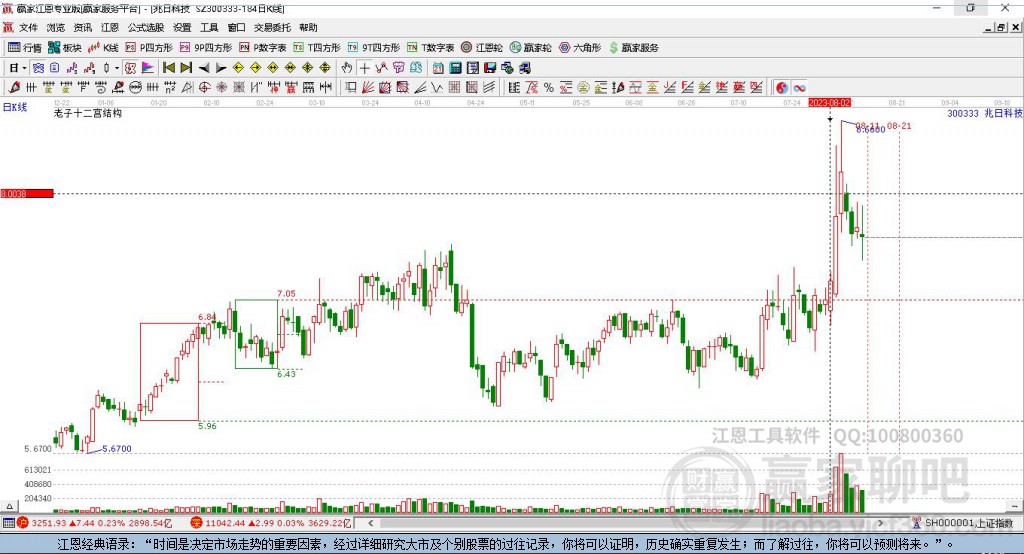Screen dimensions: 1024x554
Task: Open the 设置 menu
Action: click(x=182, y=27)
